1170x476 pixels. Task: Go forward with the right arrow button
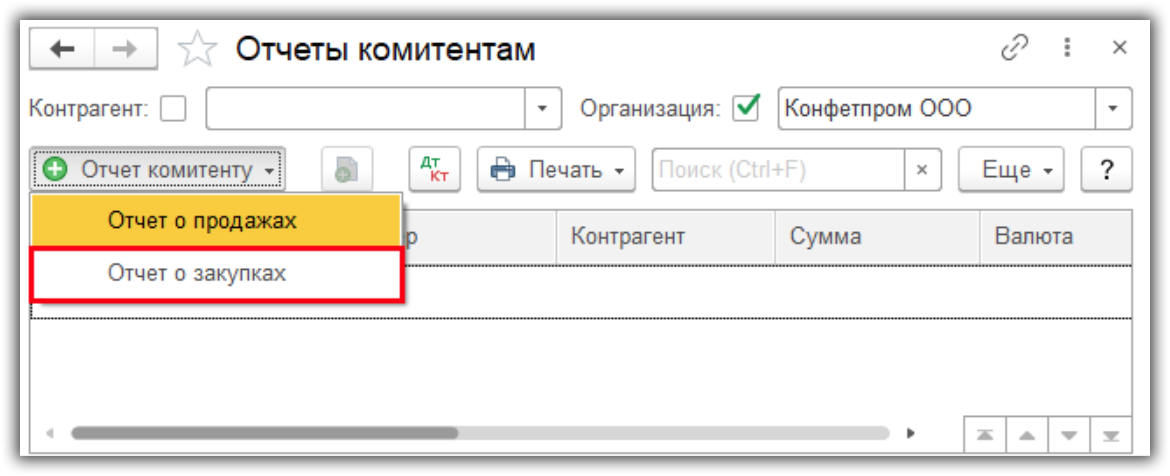pyautogui.click(x=125, y=49)
